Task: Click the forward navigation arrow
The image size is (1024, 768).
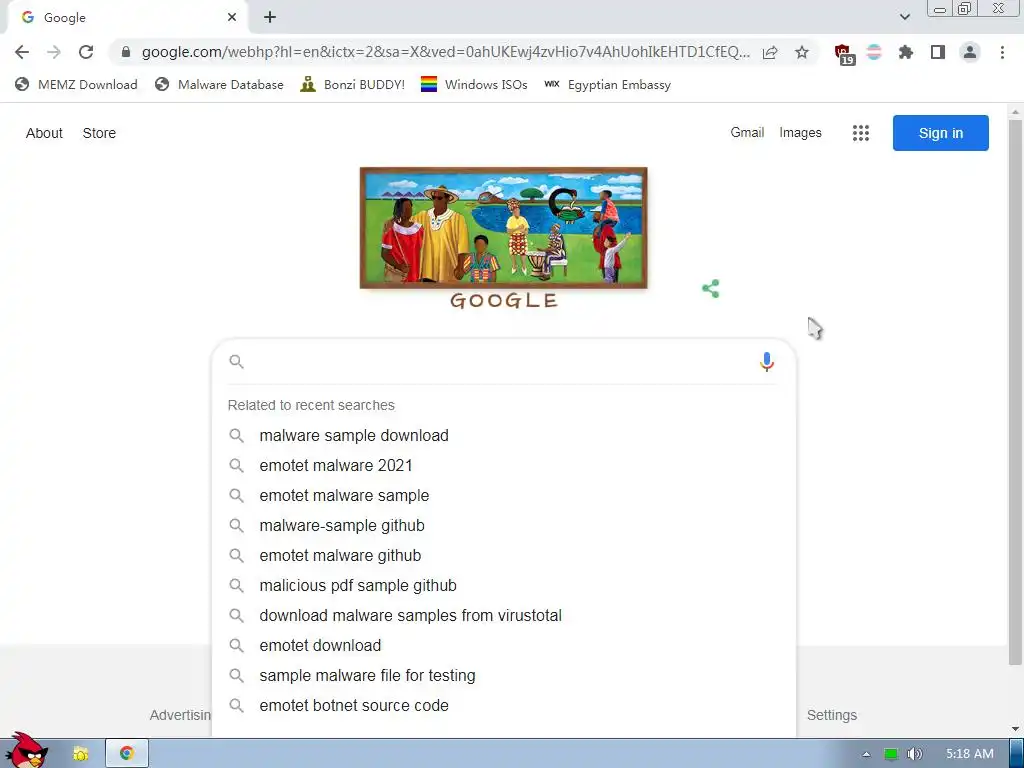Action: click(x=54, y=52)
